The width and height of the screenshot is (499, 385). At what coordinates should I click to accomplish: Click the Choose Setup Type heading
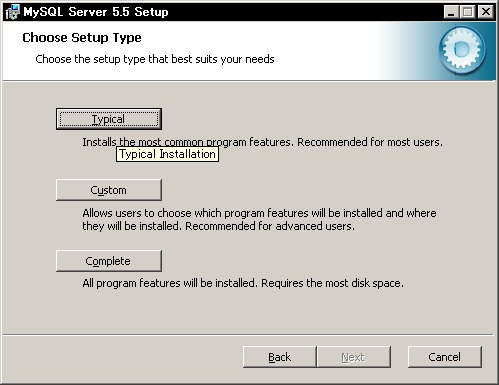[82, 38]
